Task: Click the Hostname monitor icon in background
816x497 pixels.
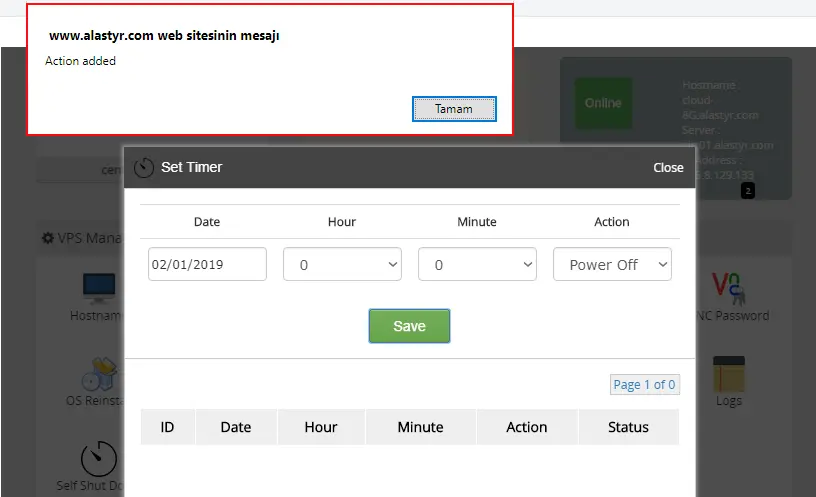Action: pyautogui.click(x=99, y=288)
